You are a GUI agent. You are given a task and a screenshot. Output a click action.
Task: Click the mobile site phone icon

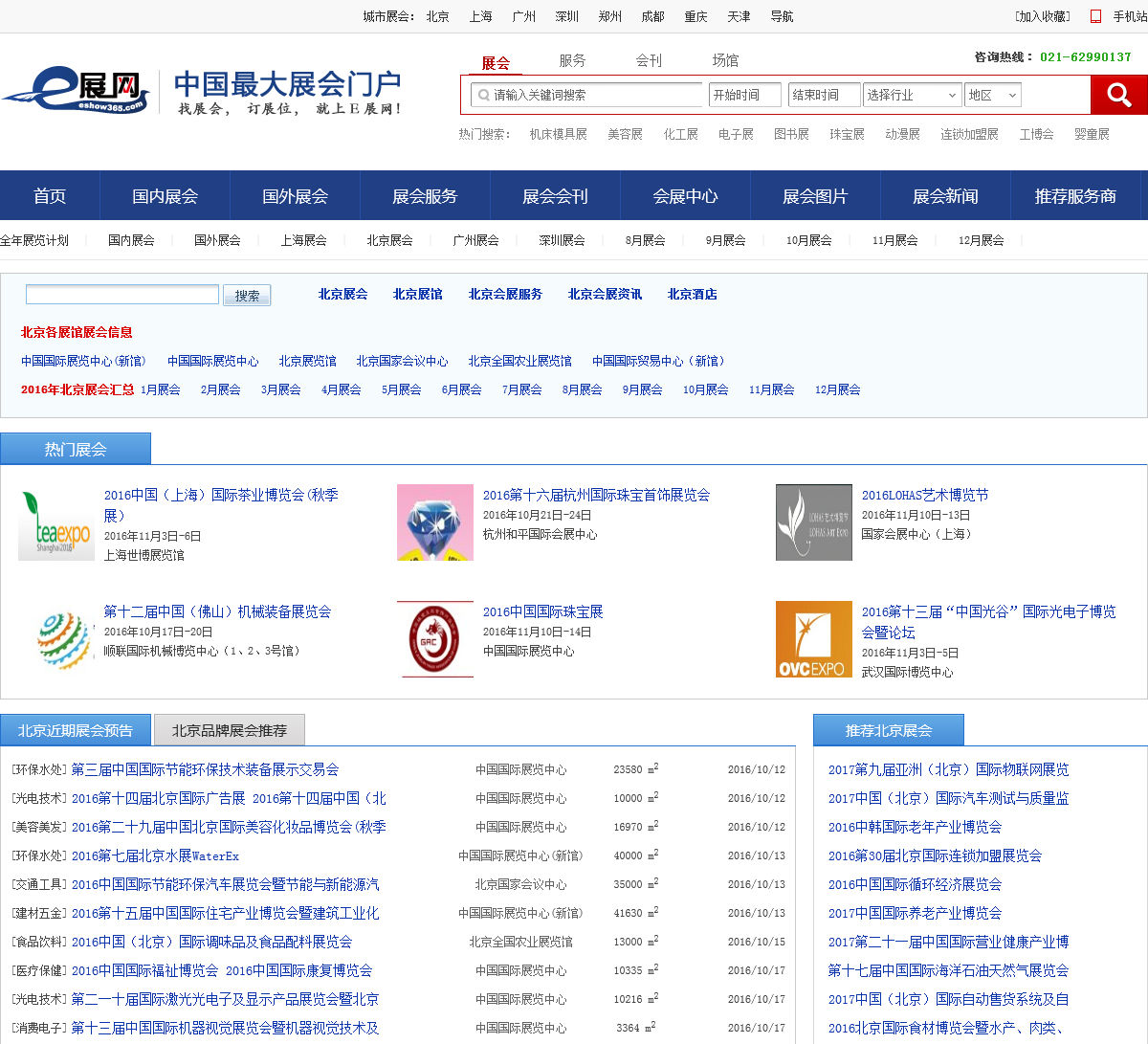(x=1095, y=16)
